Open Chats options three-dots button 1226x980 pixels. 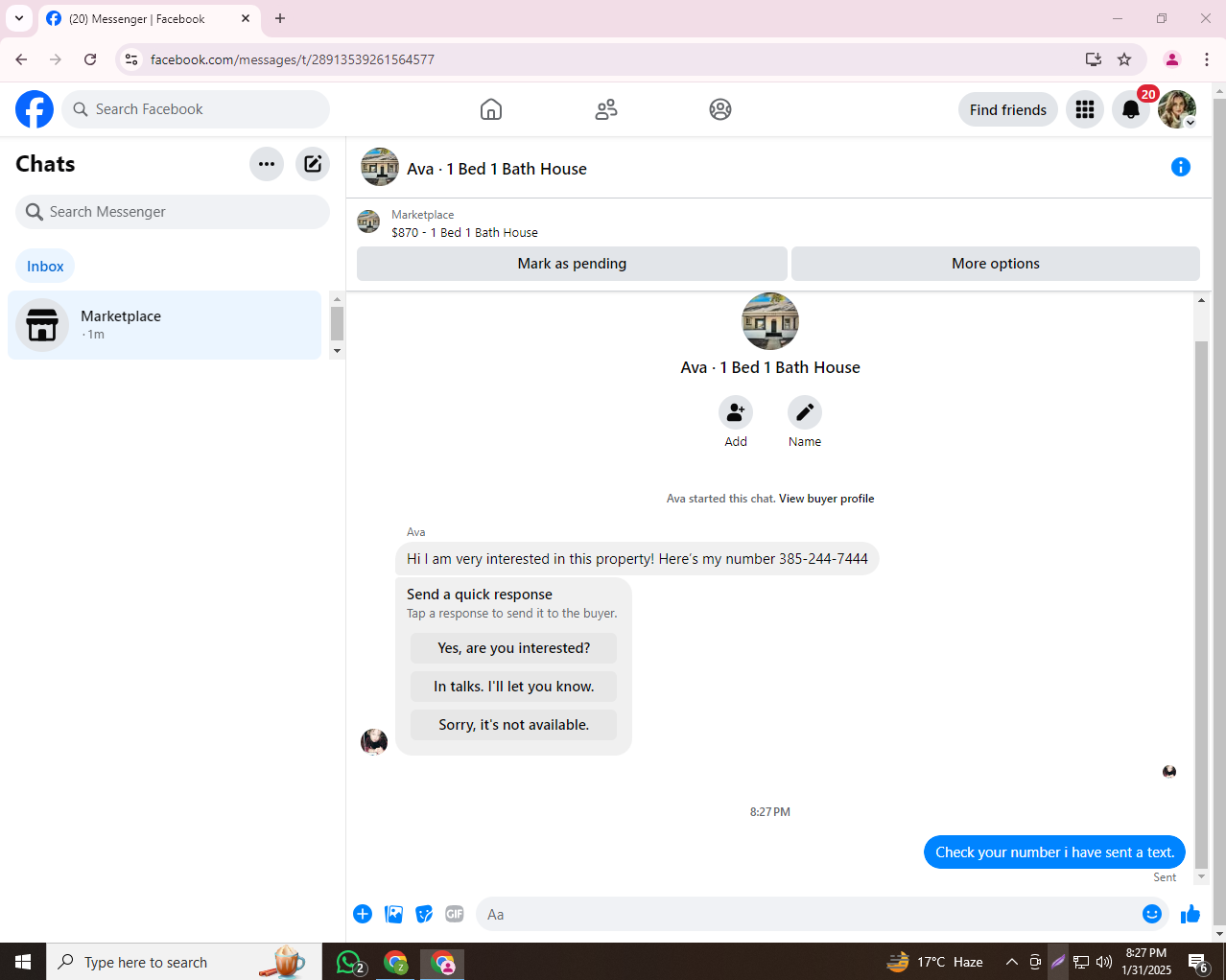(267, 164)
